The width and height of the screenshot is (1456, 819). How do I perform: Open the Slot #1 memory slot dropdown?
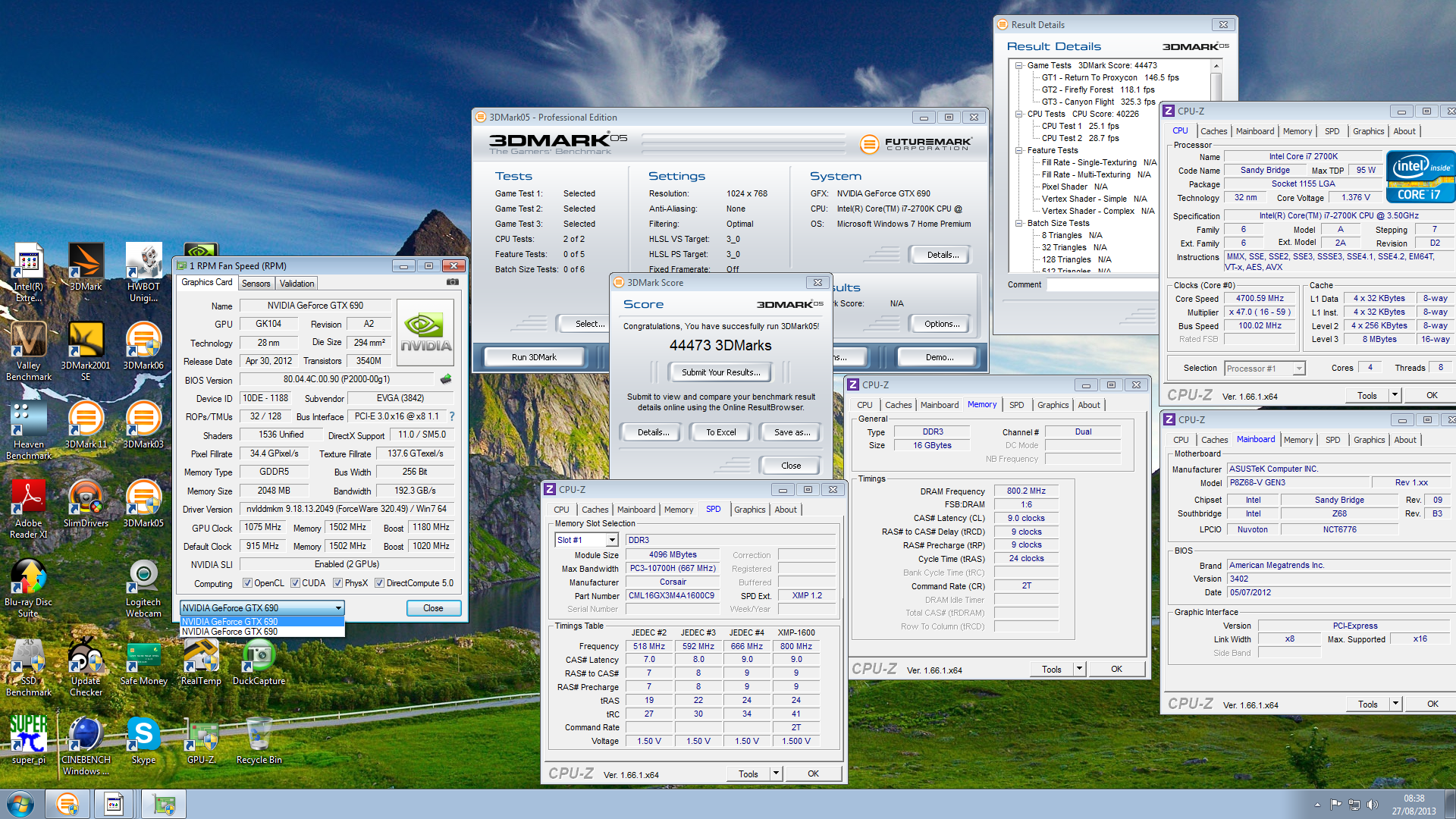coord(587,540)
